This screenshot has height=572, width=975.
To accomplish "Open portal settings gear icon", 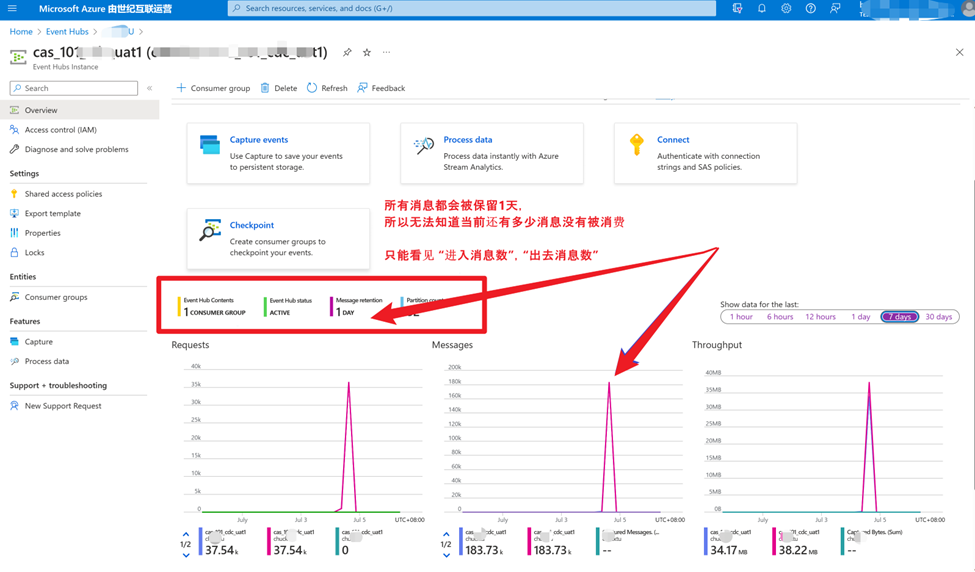I will pyautogui.click(x=786, y=8).
